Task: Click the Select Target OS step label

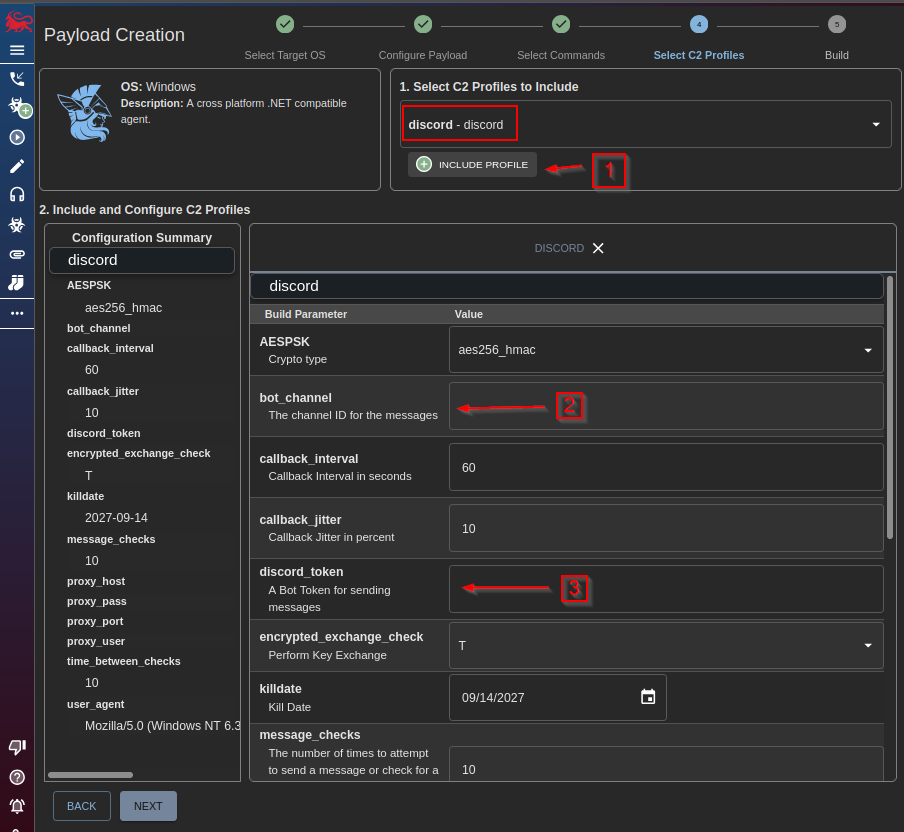Action: [x=285, y=55]
